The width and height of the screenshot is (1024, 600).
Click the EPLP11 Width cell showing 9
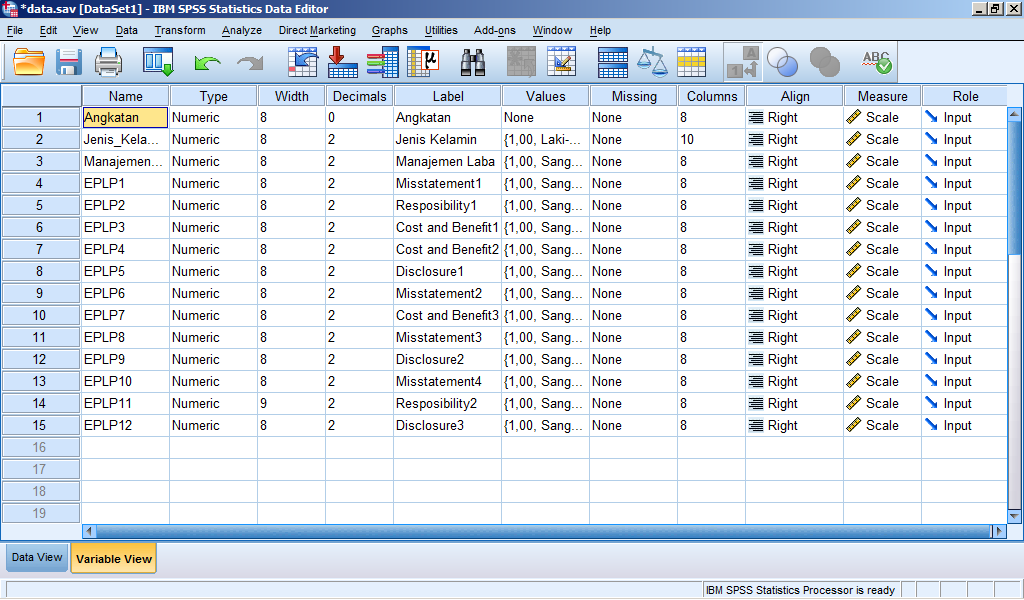point(291,403)
